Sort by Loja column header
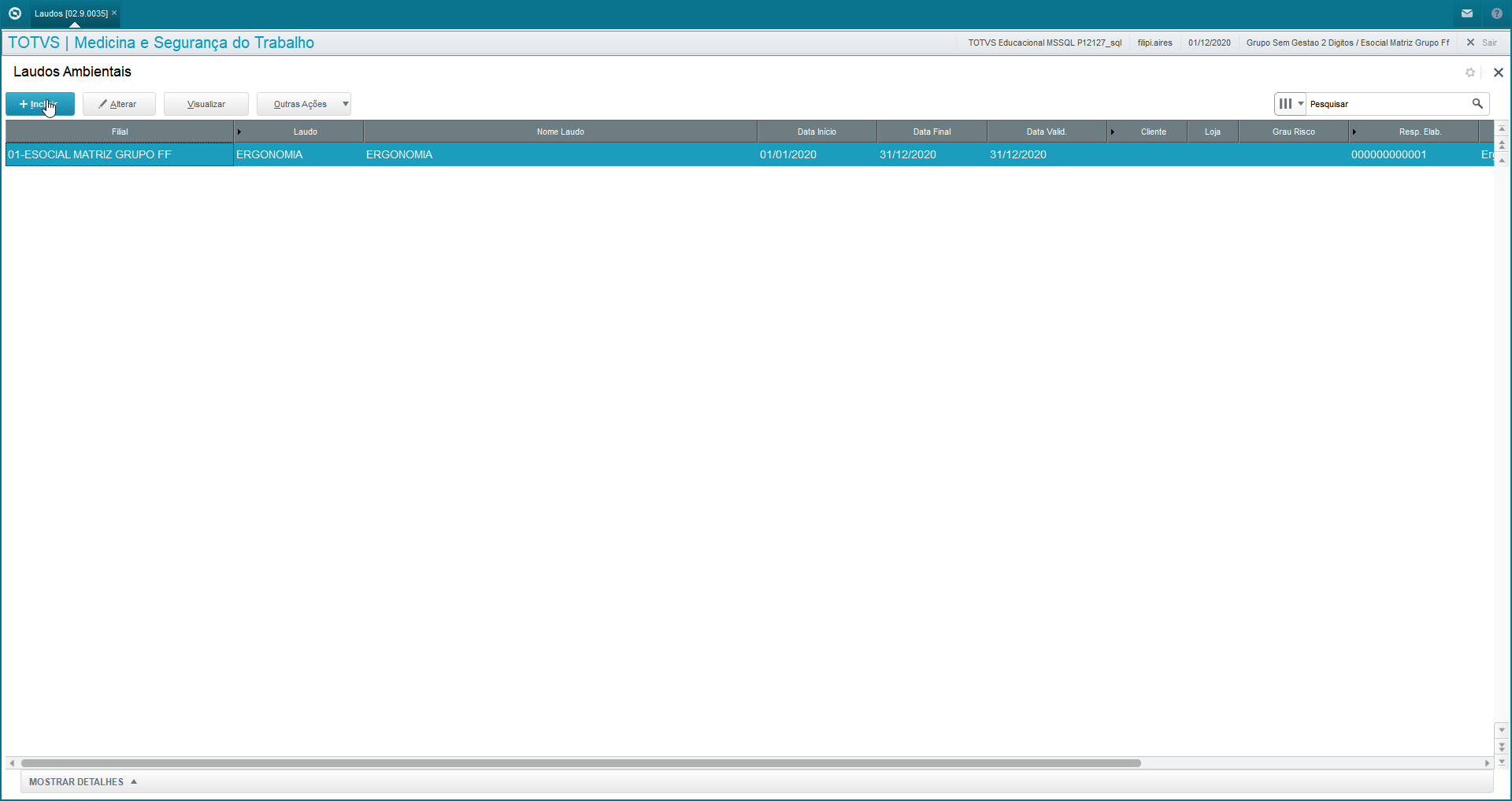This screenshot has height=801, width=1512. [x=1213, y=132]
